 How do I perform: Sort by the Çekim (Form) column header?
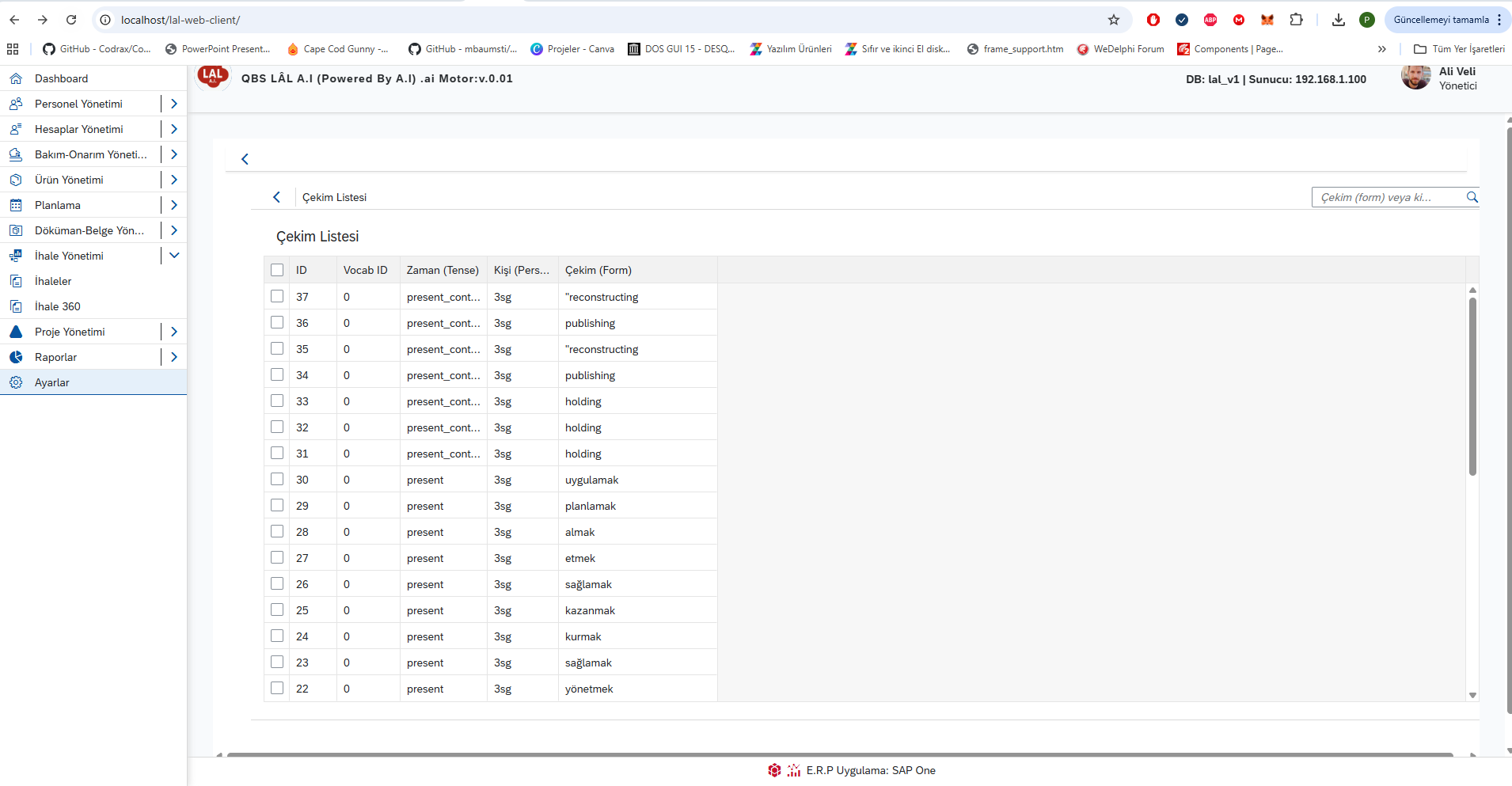[598, 270]
